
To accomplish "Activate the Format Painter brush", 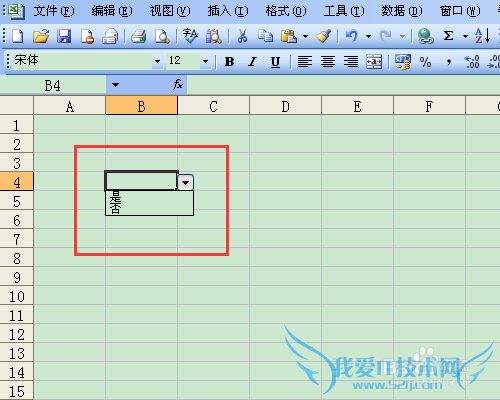I will (x=323, y=36).
